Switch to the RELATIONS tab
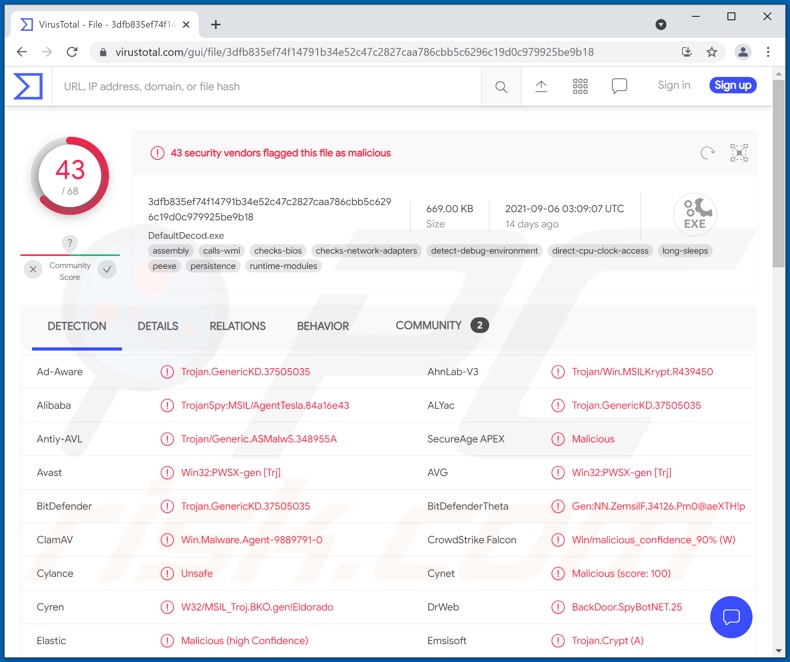The height and width of the screenshot is (662, 790). click(x=237, y=326)
